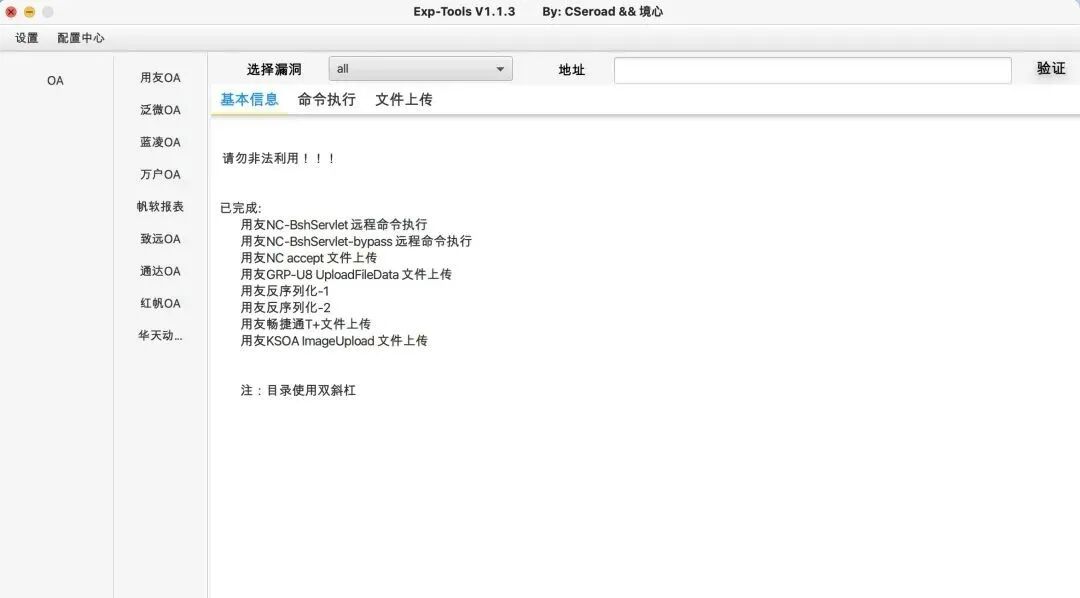Click 用友NC accept 文件上传 line
The image size is (1080, 598).
309,258
